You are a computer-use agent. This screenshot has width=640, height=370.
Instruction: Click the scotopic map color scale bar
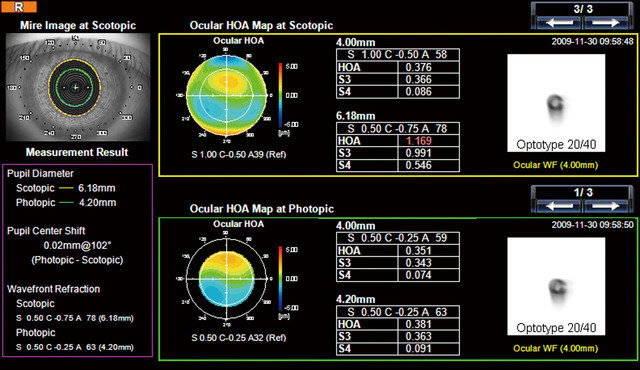coord(281,95)
